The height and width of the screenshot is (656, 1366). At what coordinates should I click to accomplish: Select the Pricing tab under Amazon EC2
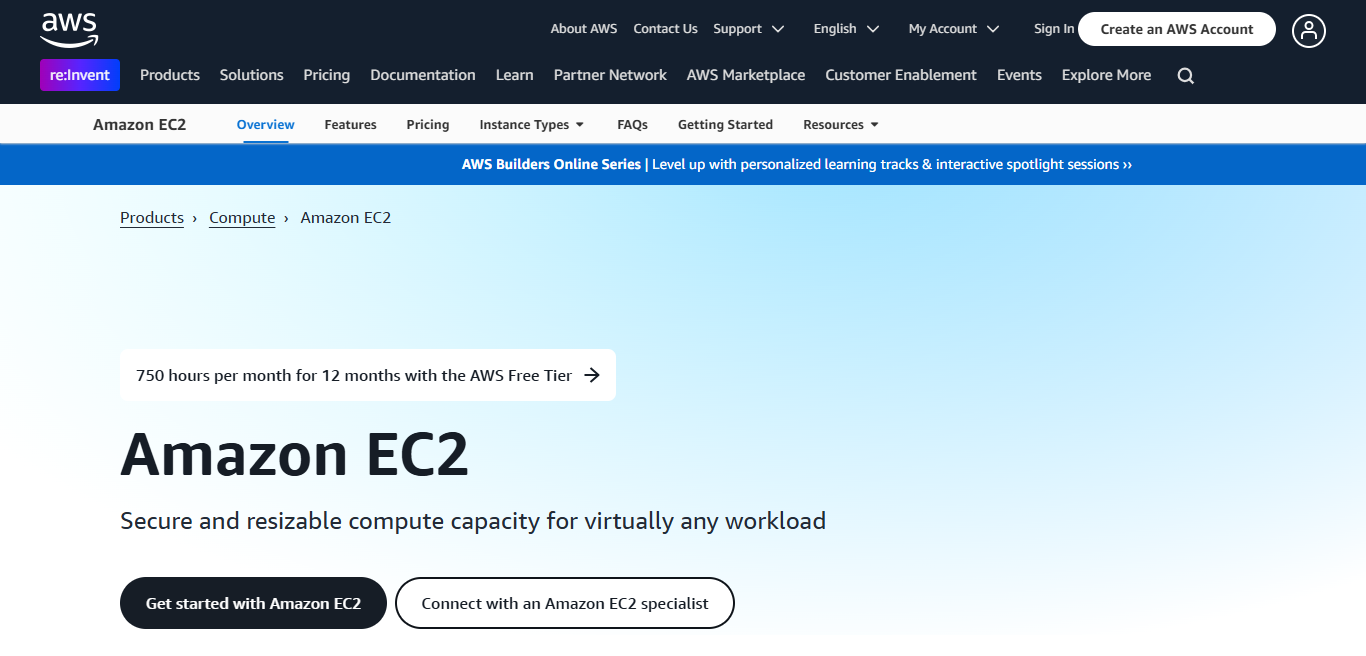pos(428,125)
